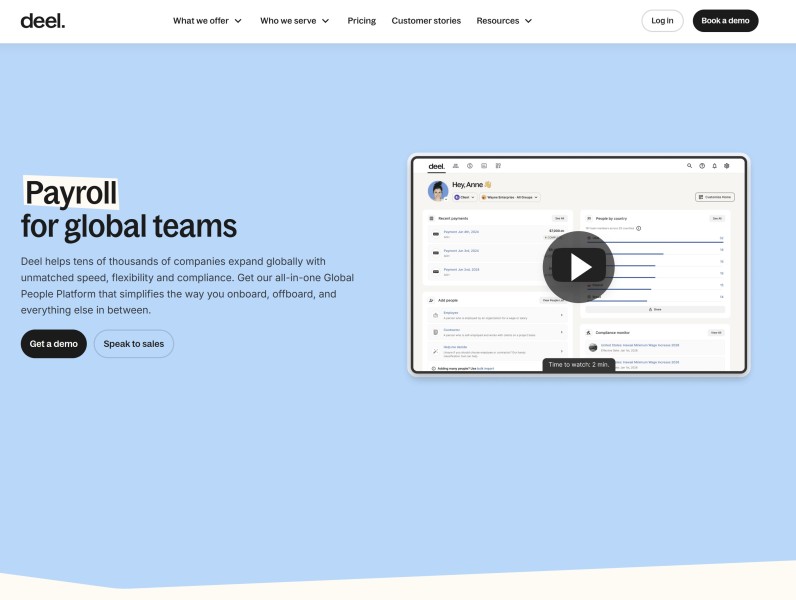The height and width of the screenshot is (600, 796).
Task: Open the Resources dropdown
Action: click(504, 21)
